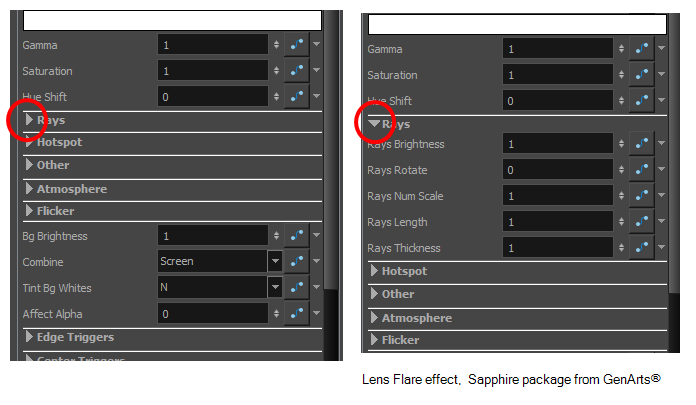Click function curve icon for Rays Length
Viewport: 696px width, 405px height.
[641, 221]
